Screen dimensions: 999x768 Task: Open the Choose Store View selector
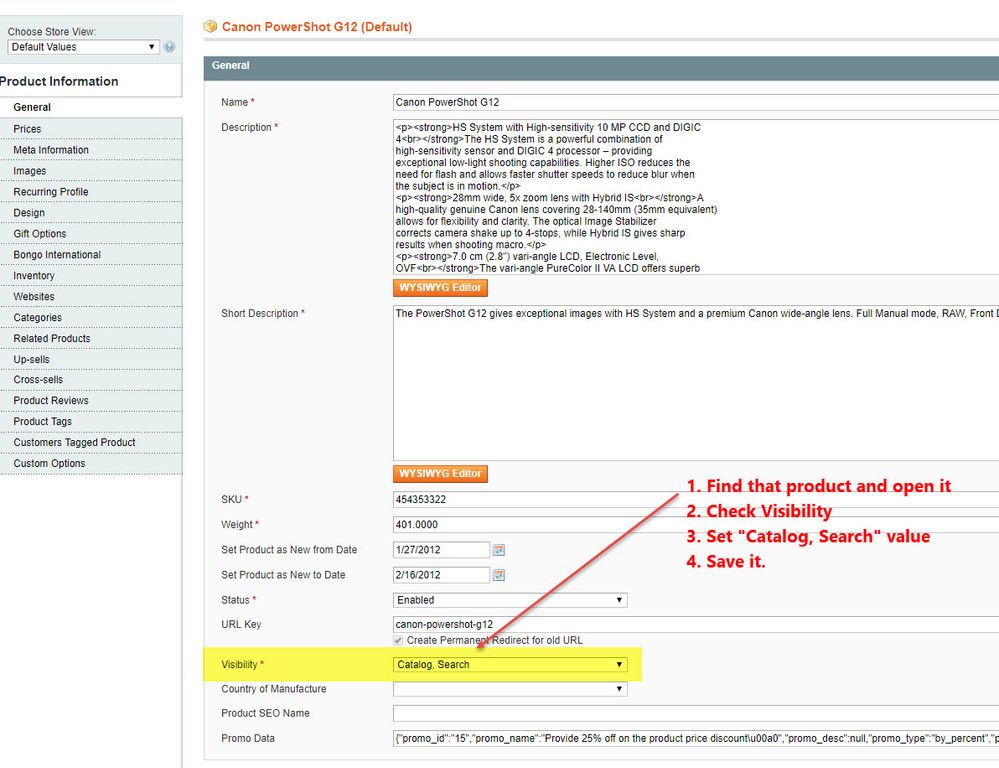tap(83, 47)
